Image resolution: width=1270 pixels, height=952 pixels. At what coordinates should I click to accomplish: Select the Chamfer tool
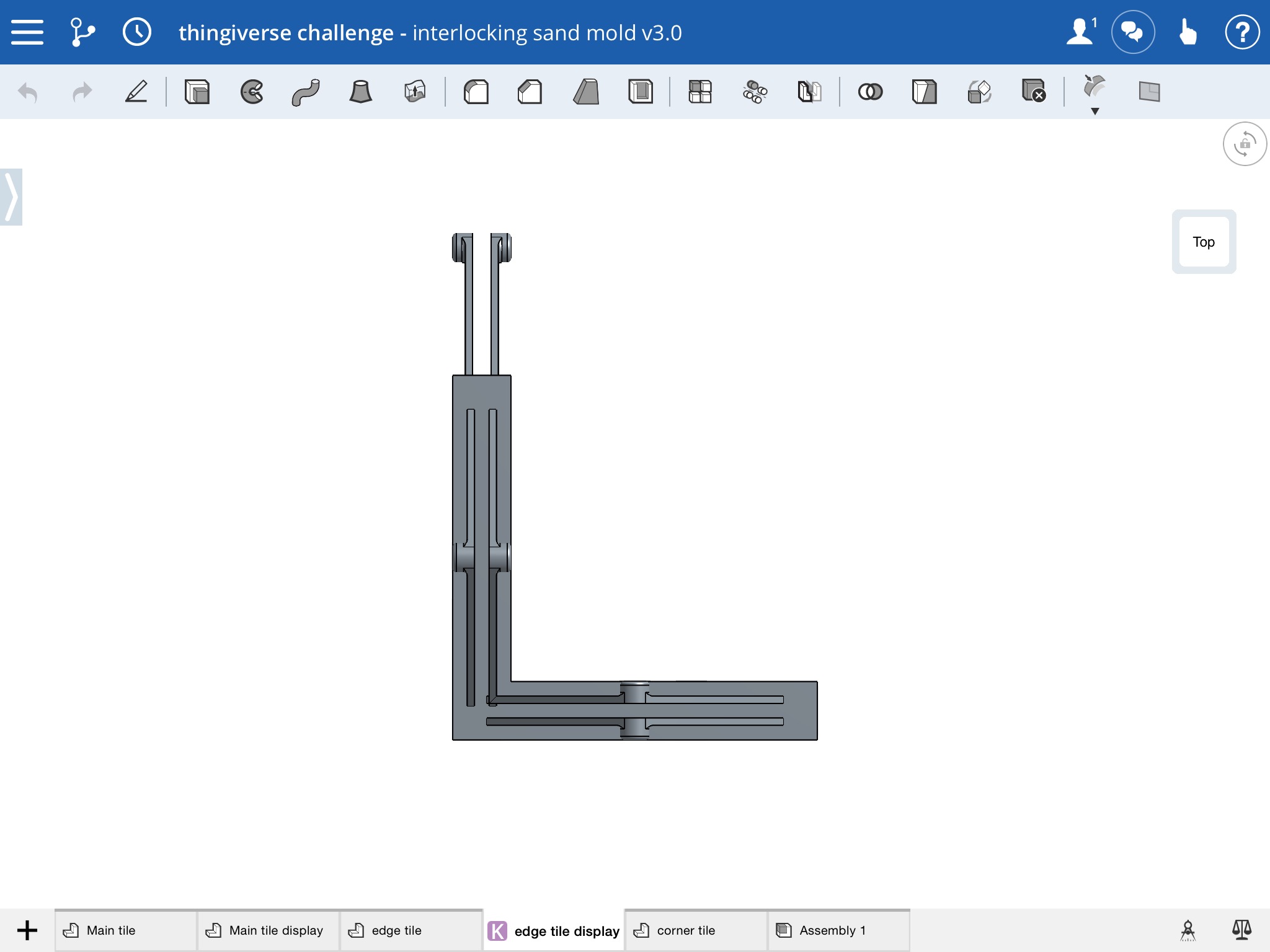pyautogui.click(x=530, y=92)
